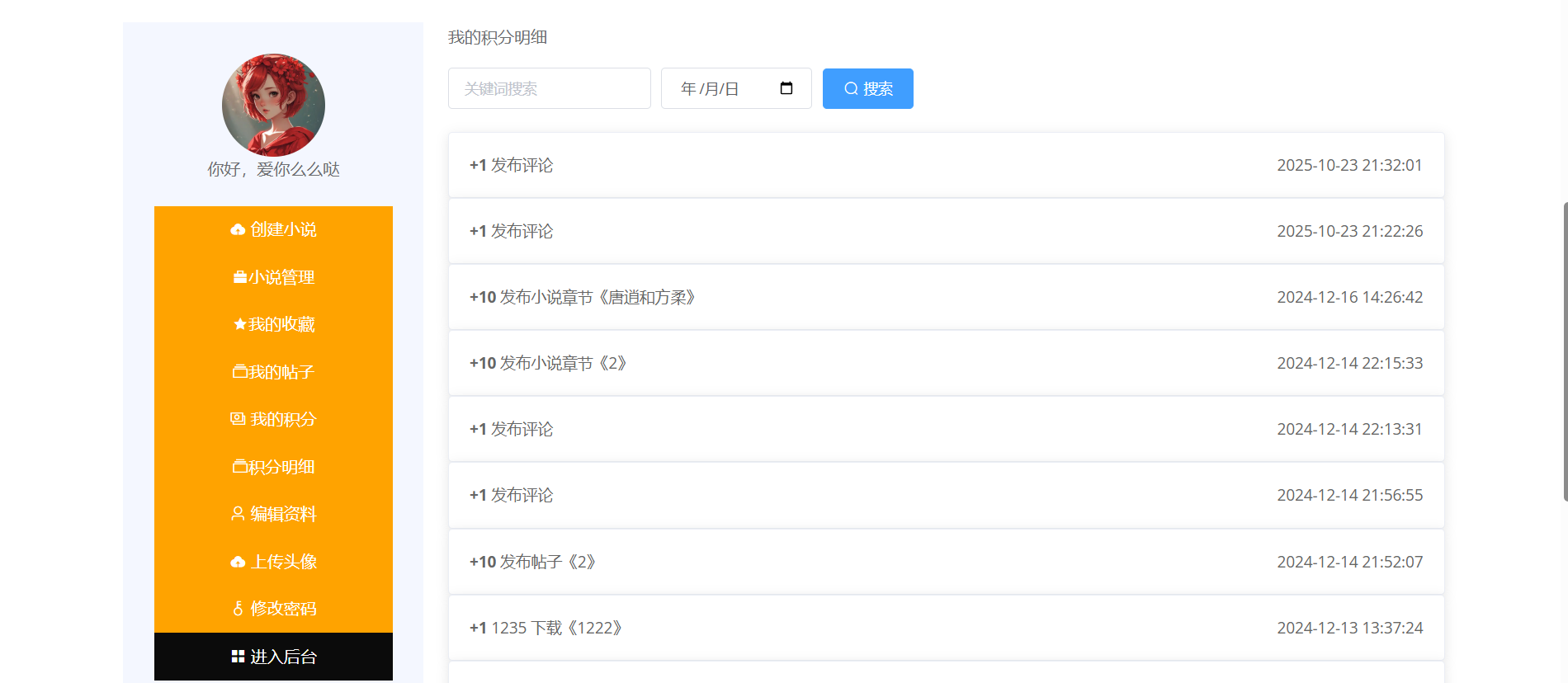Open 编辑资料 menu entry
The height and width of the screenshot is (683, 1568).
tap(273, 514)
